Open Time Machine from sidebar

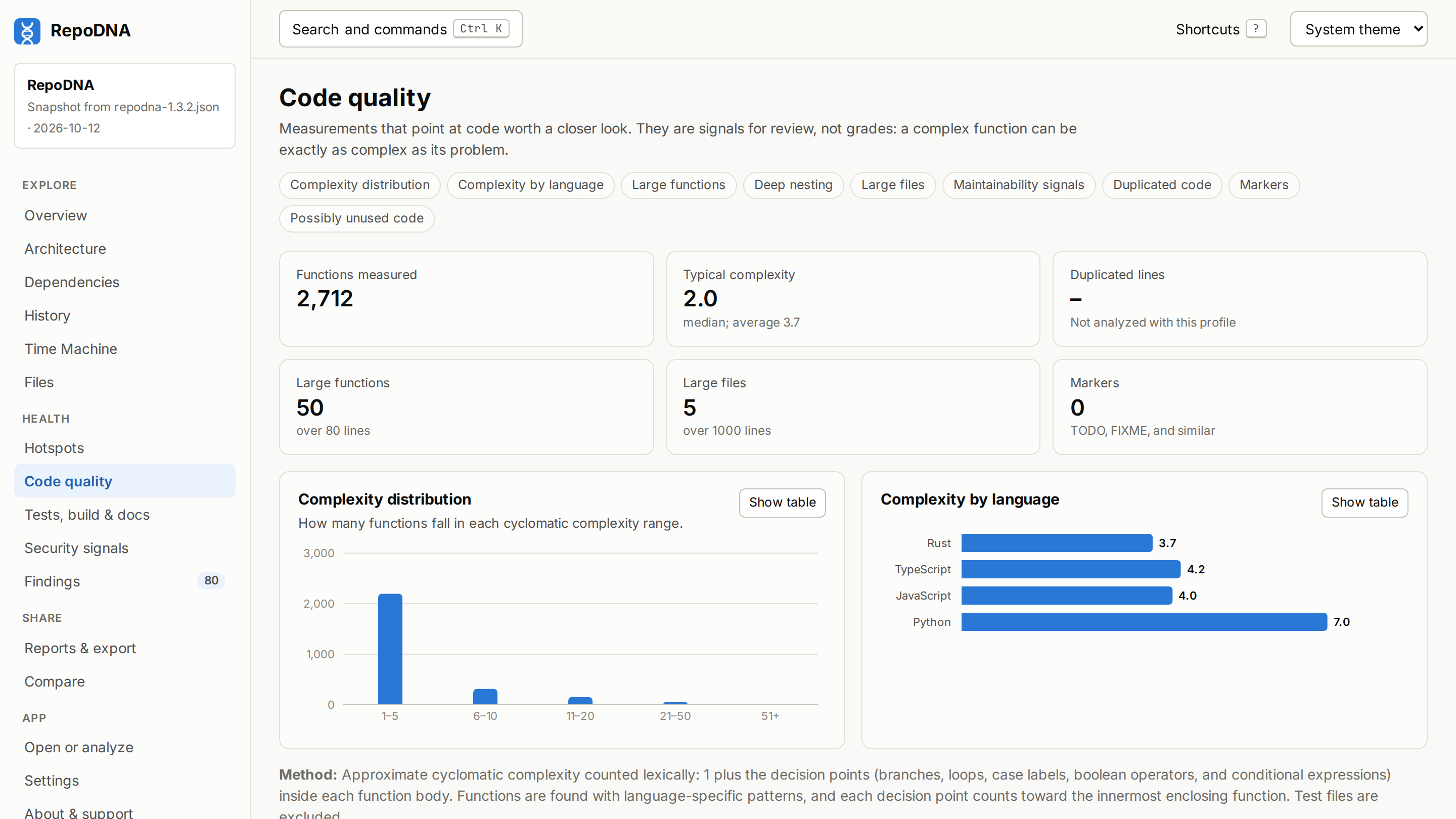point(124,349)
